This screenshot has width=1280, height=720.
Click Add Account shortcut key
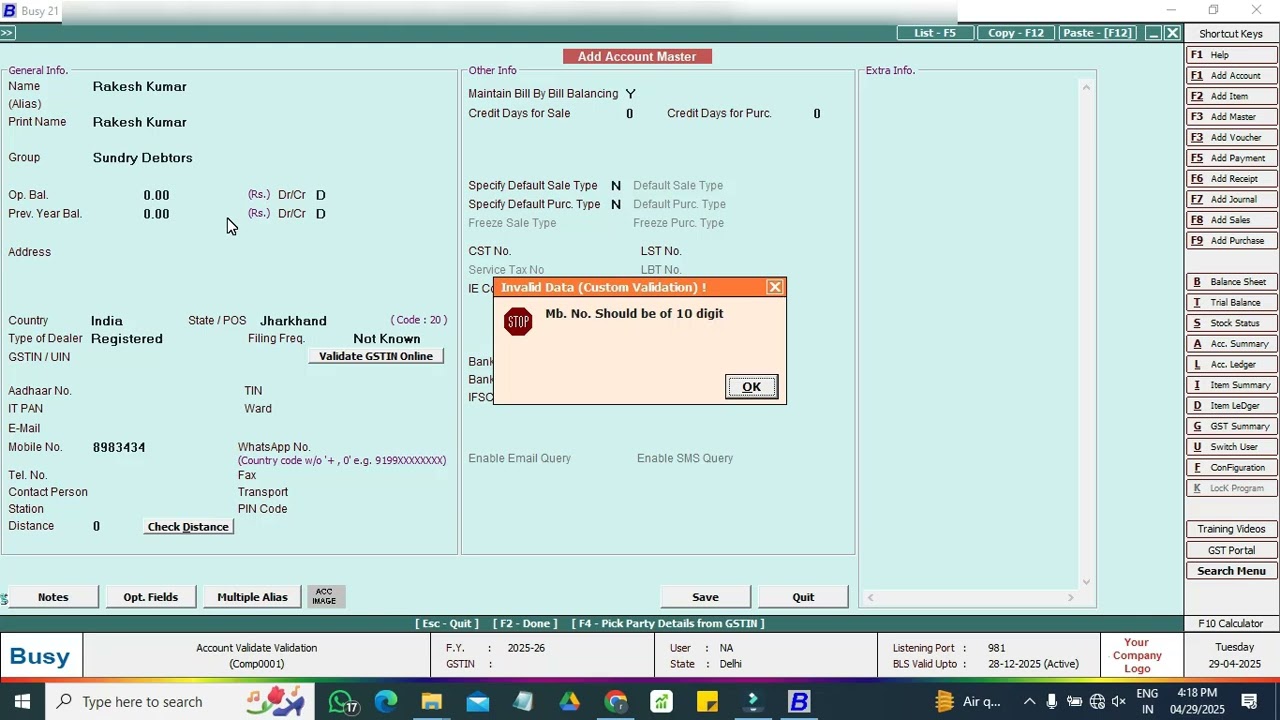click(1231, 76)
